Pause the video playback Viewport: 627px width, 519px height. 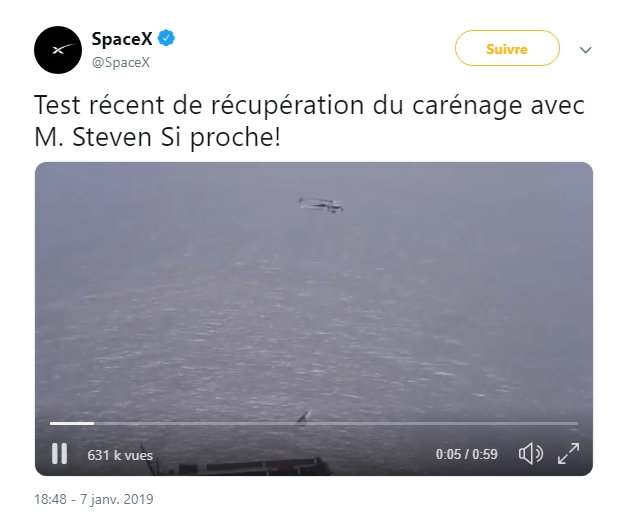pos(59,454)
